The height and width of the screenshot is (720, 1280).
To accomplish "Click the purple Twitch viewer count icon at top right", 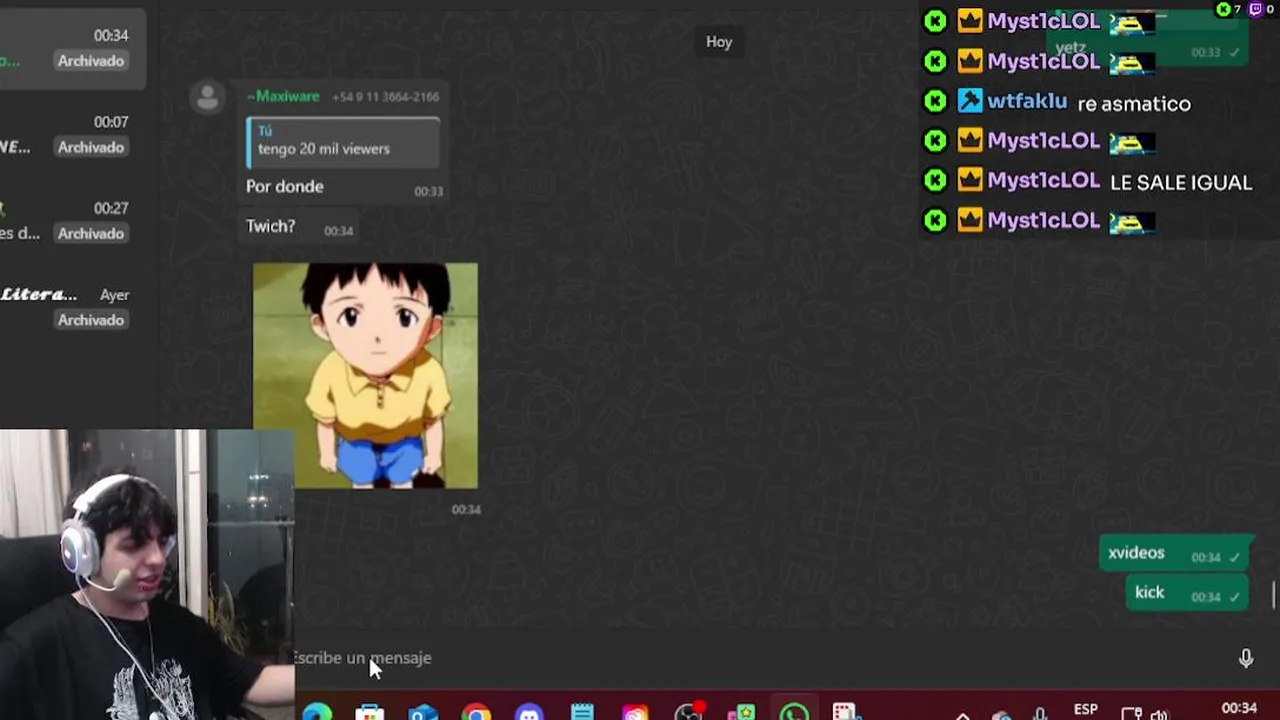I will click(1256, 9).
